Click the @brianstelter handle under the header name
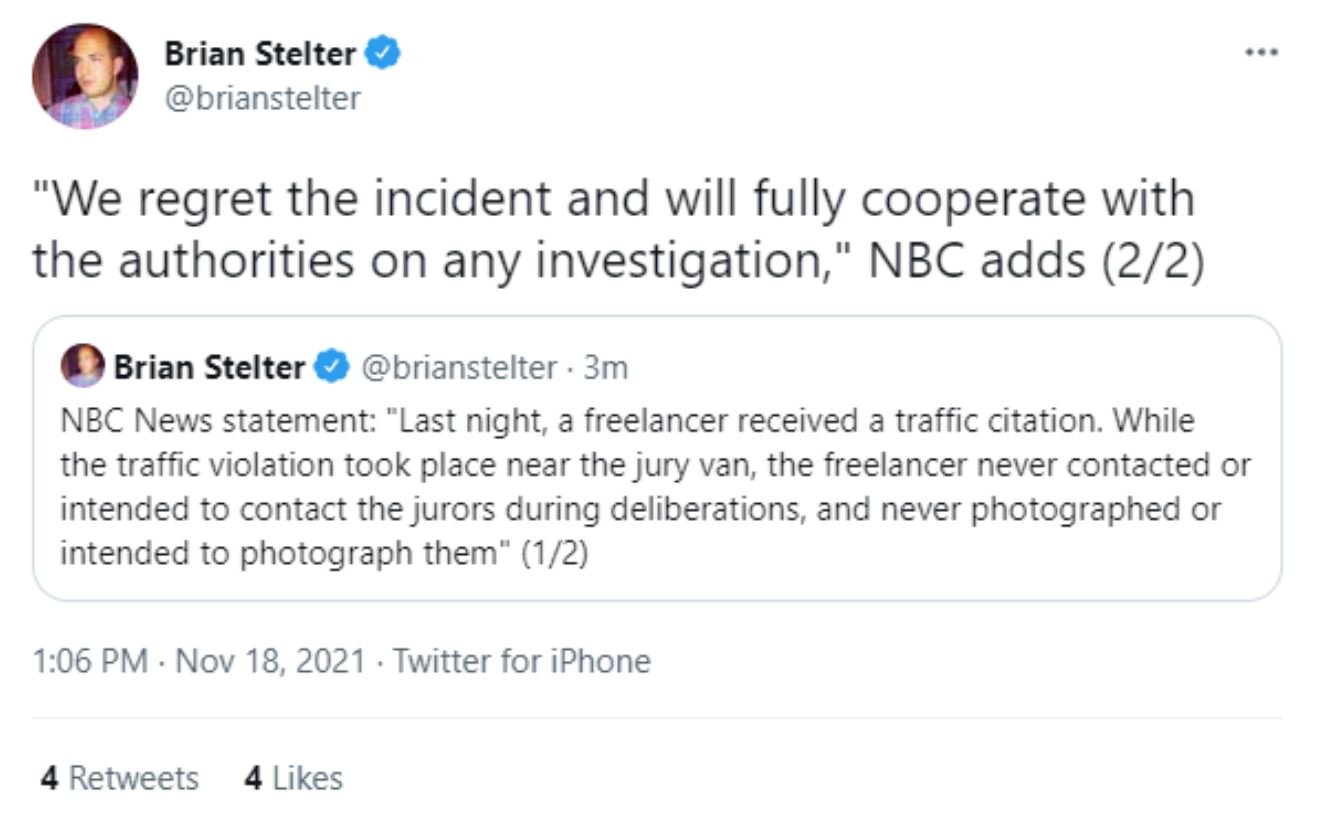 [x=261, y=99]
